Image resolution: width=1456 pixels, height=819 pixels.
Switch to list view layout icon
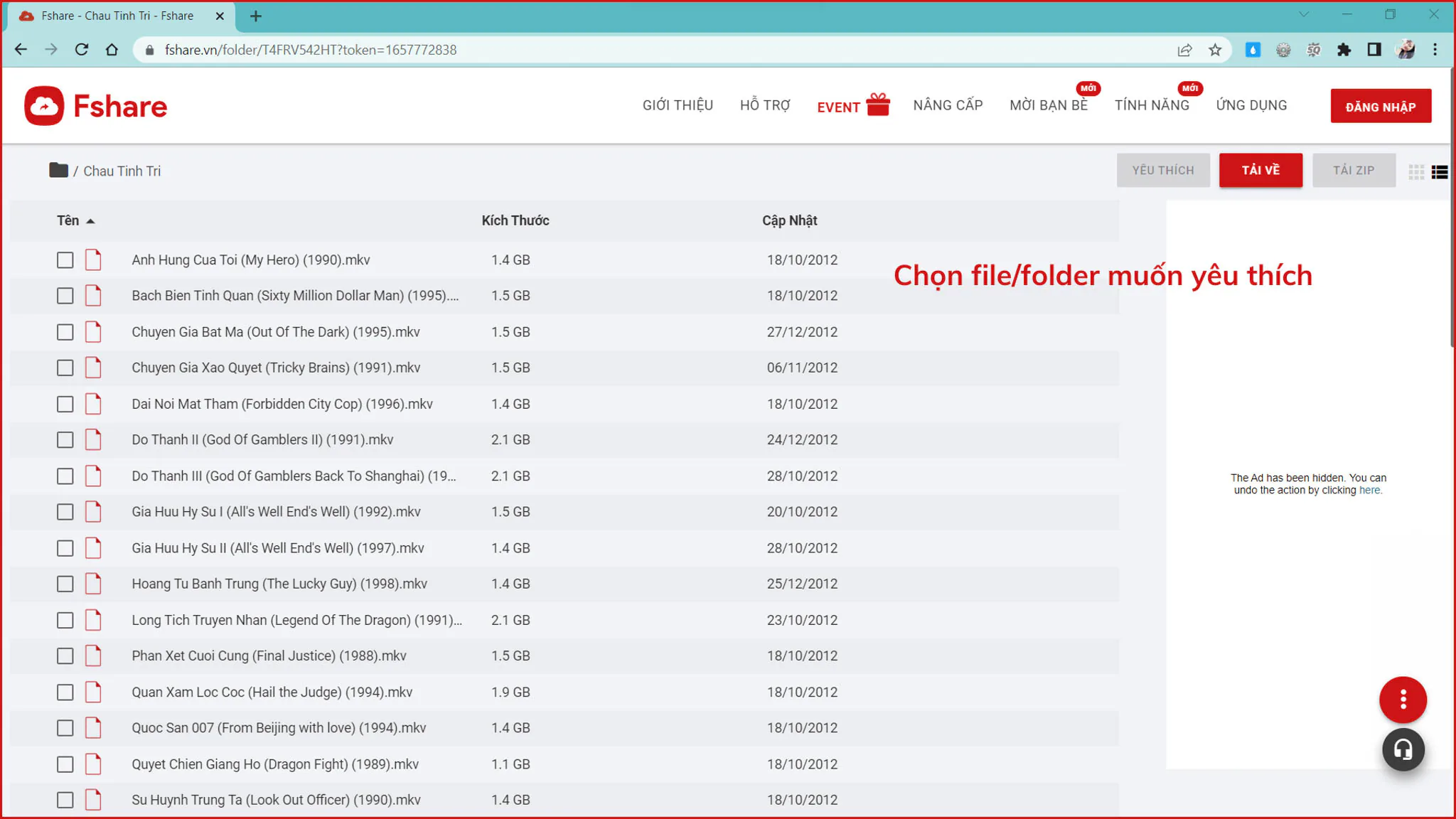pyautogui.click(x=1440, y=171)
